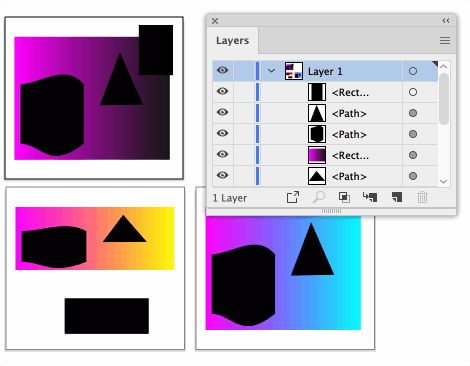Select the <Rect...> row with black rectangle thumbnail

tap(325, 92)
